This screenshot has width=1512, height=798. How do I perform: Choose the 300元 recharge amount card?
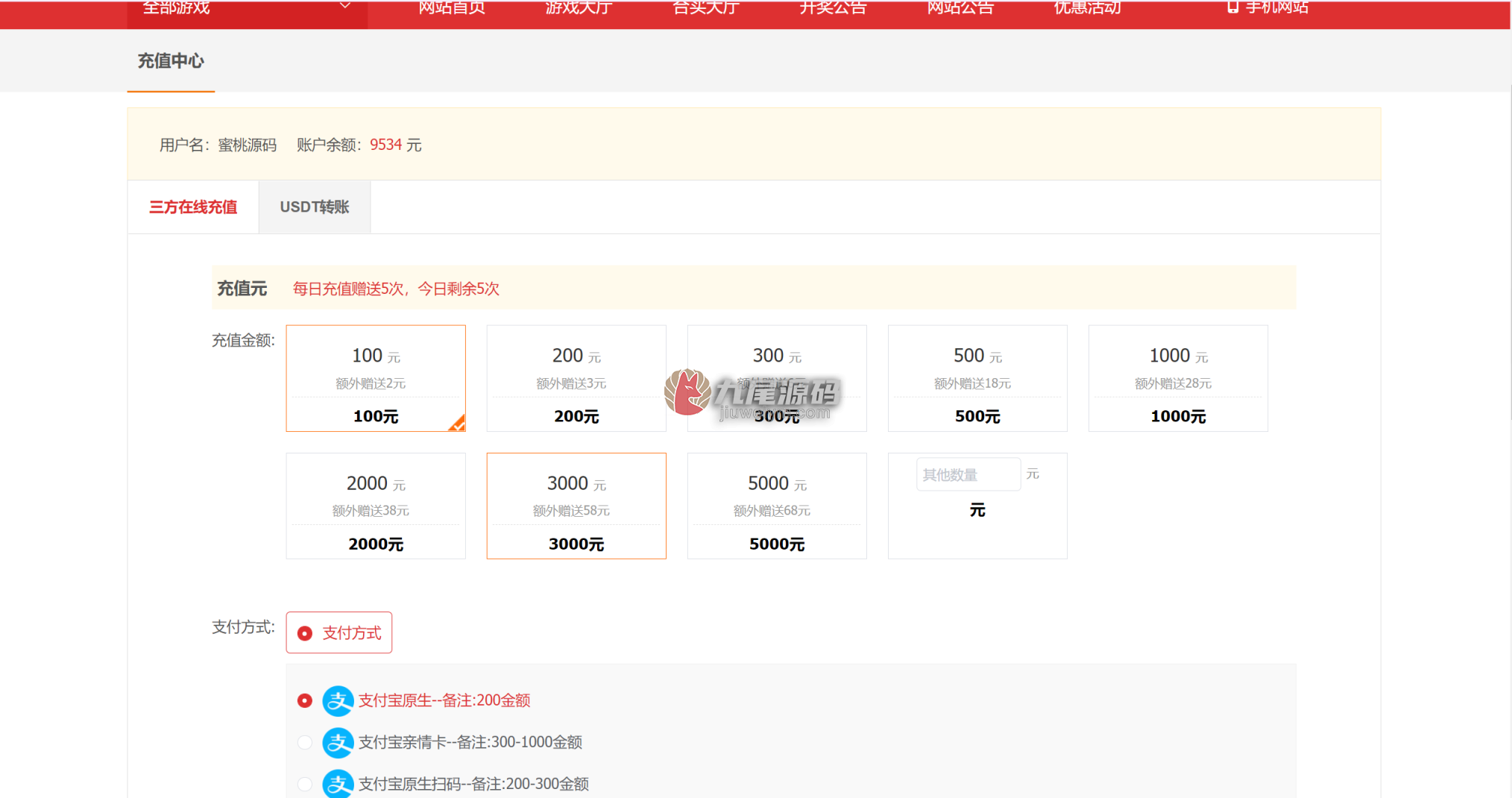point(777,378)
